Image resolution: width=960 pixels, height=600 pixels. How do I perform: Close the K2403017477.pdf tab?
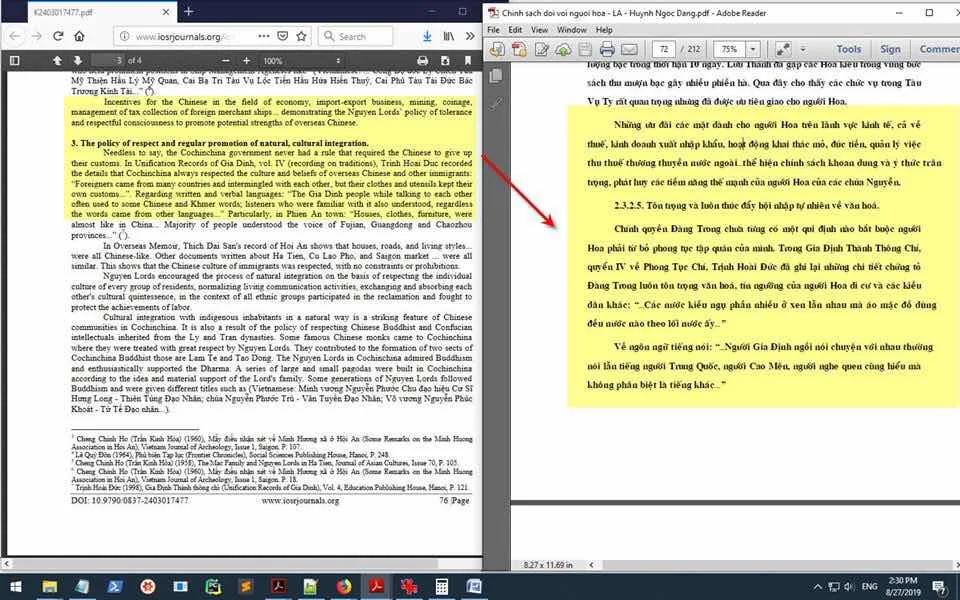click(x=166, y=12)
